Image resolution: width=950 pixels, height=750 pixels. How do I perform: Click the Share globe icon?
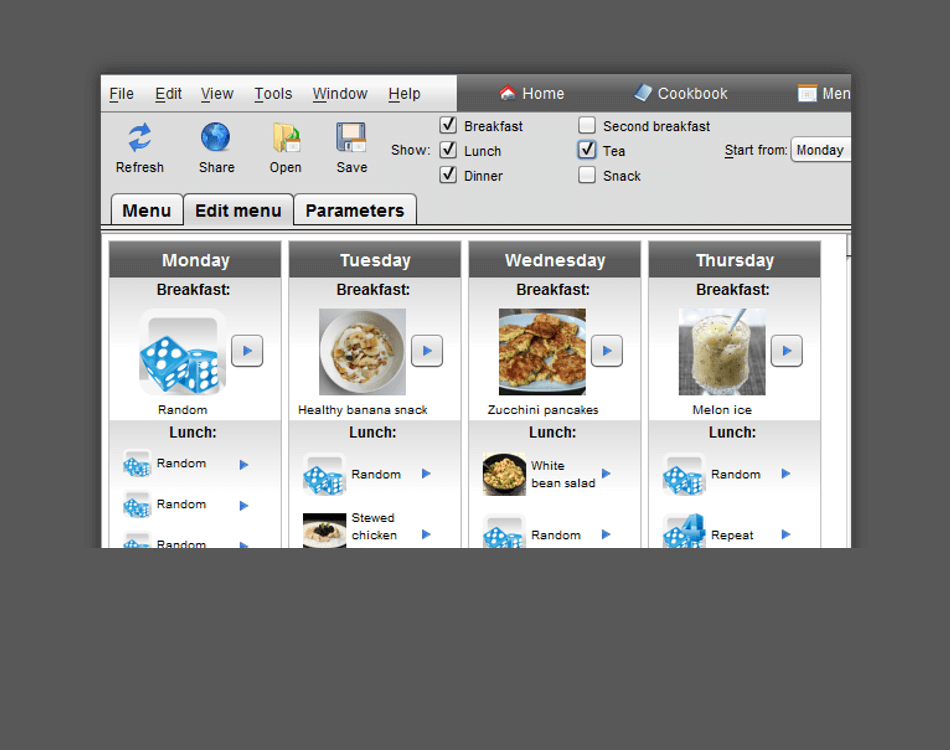216,138
